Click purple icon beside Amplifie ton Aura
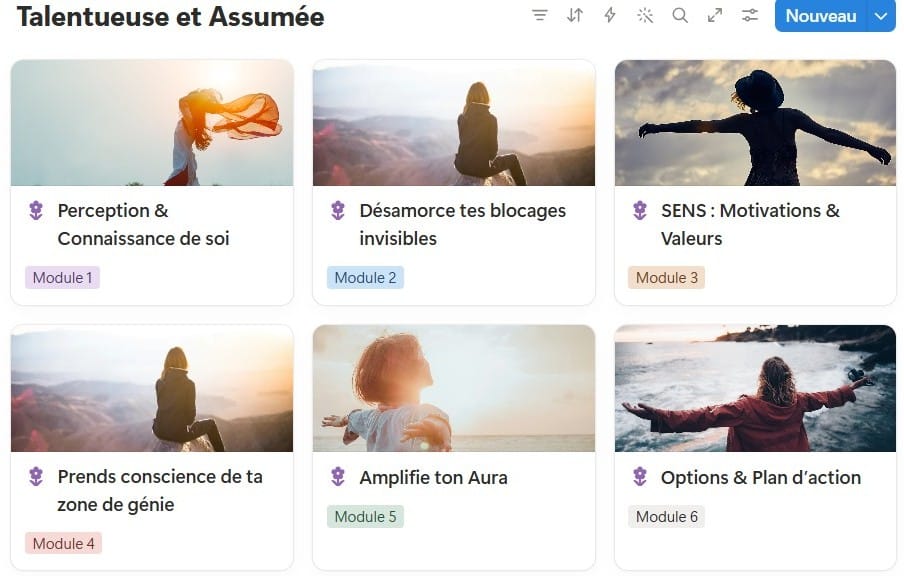This screenshot has width=904, height=576. [338, 477]
